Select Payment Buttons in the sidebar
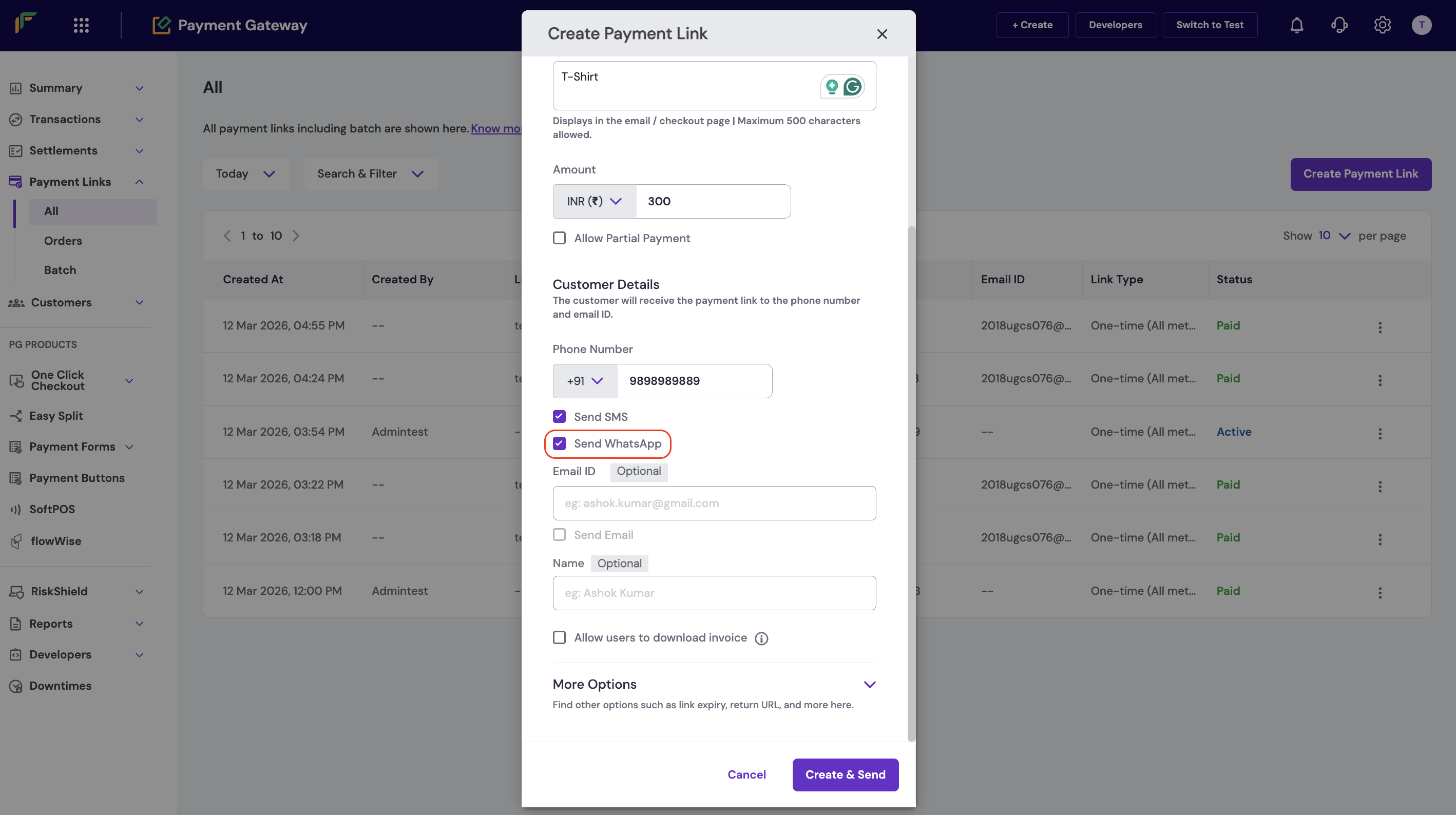This screenshot has height=815, width=1456. pyautogui.click(x=76, y=478)
